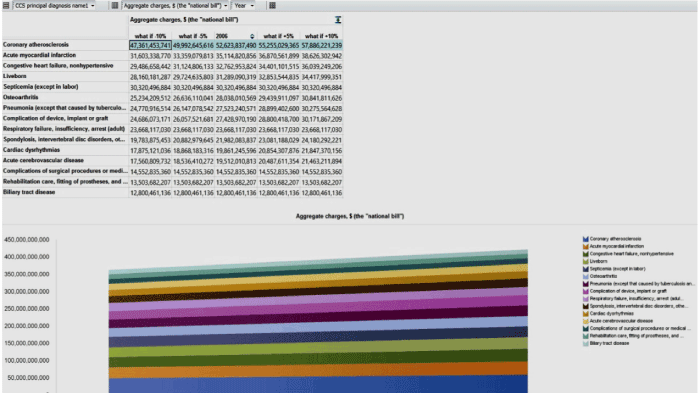Click cell 17,875,121,036 in Cardiac dysrhythmias row
The width and height of the screenshot is (700, 393).
pyautogui.click(x=150, y=151)
